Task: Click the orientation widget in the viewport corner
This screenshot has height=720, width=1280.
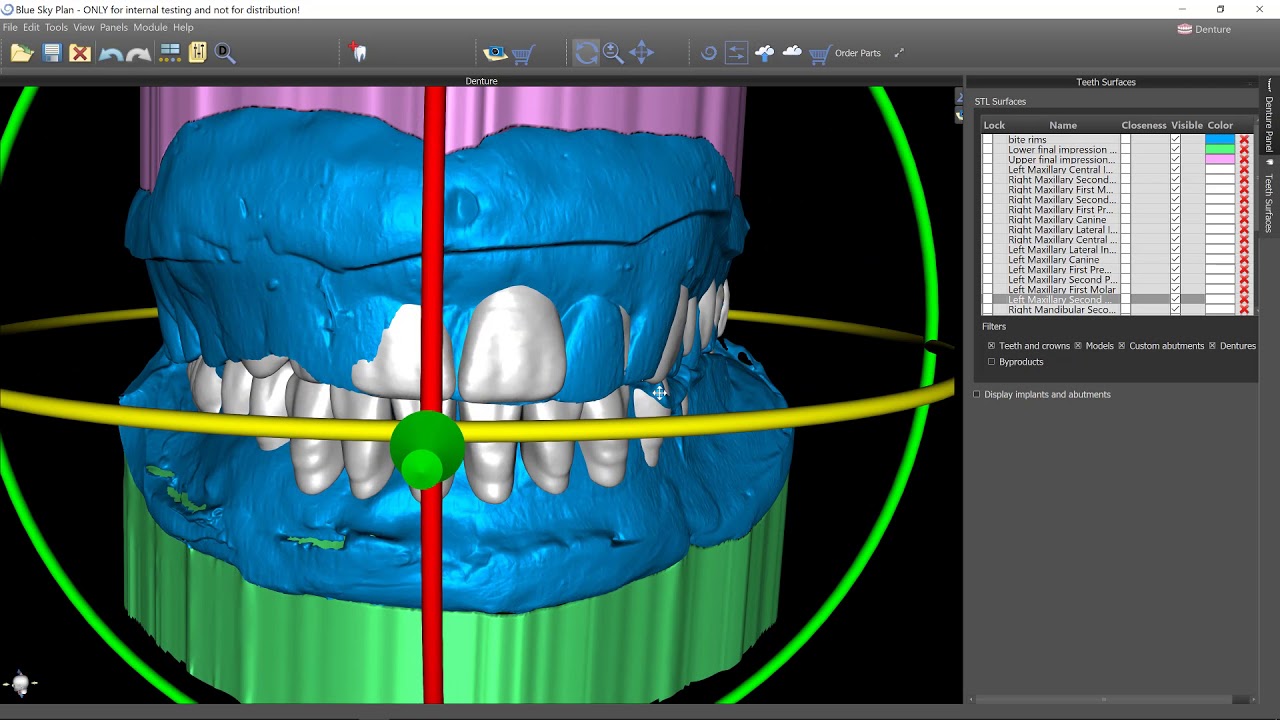Action: pos(20,684)
